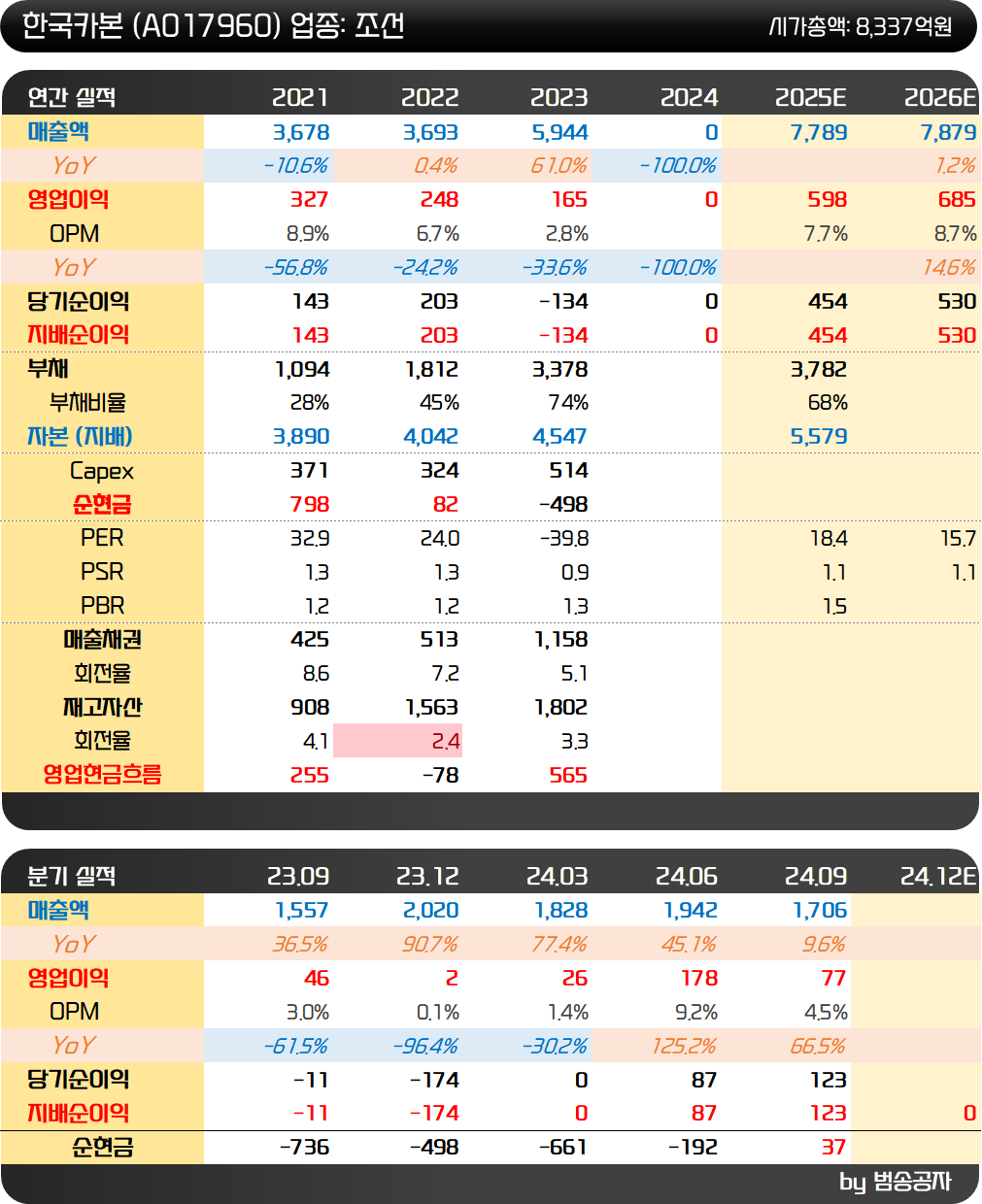Select the PSR row label

coord(102,572)
